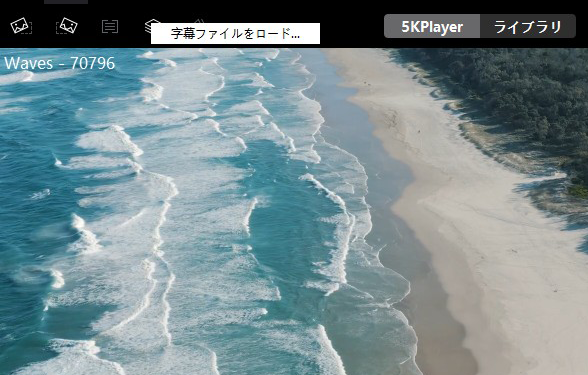The width and height of the screenshot is (588, 375).
Task: Open the chapter list icon with lines
Action: click(x=110, y=26)
